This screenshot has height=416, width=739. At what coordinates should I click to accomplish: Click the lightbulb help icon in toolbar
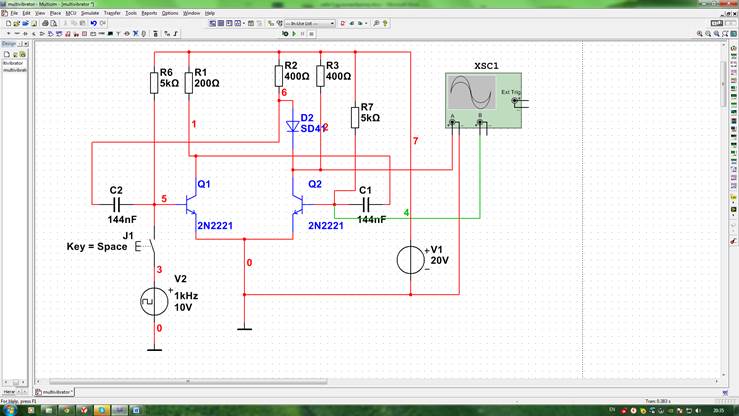pyautogui.click(x=385, y=23)
